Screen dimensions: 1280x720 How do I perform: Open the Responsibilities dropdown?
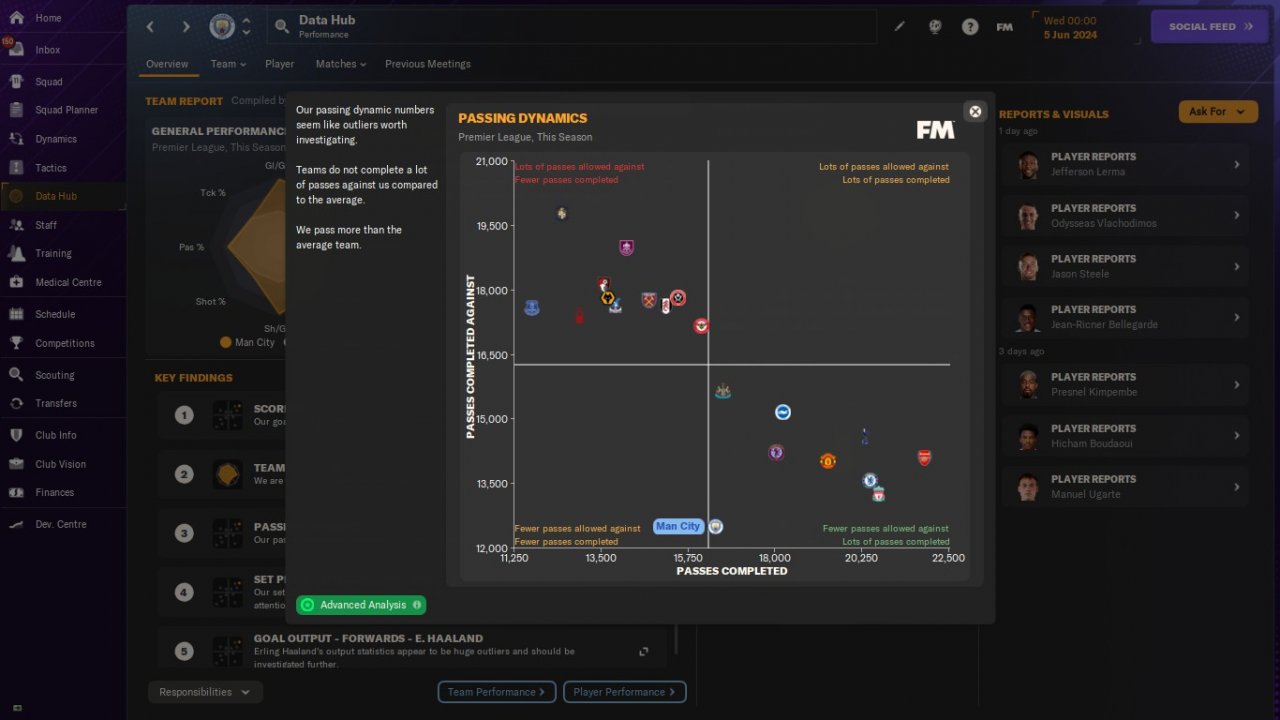[205, 692]
